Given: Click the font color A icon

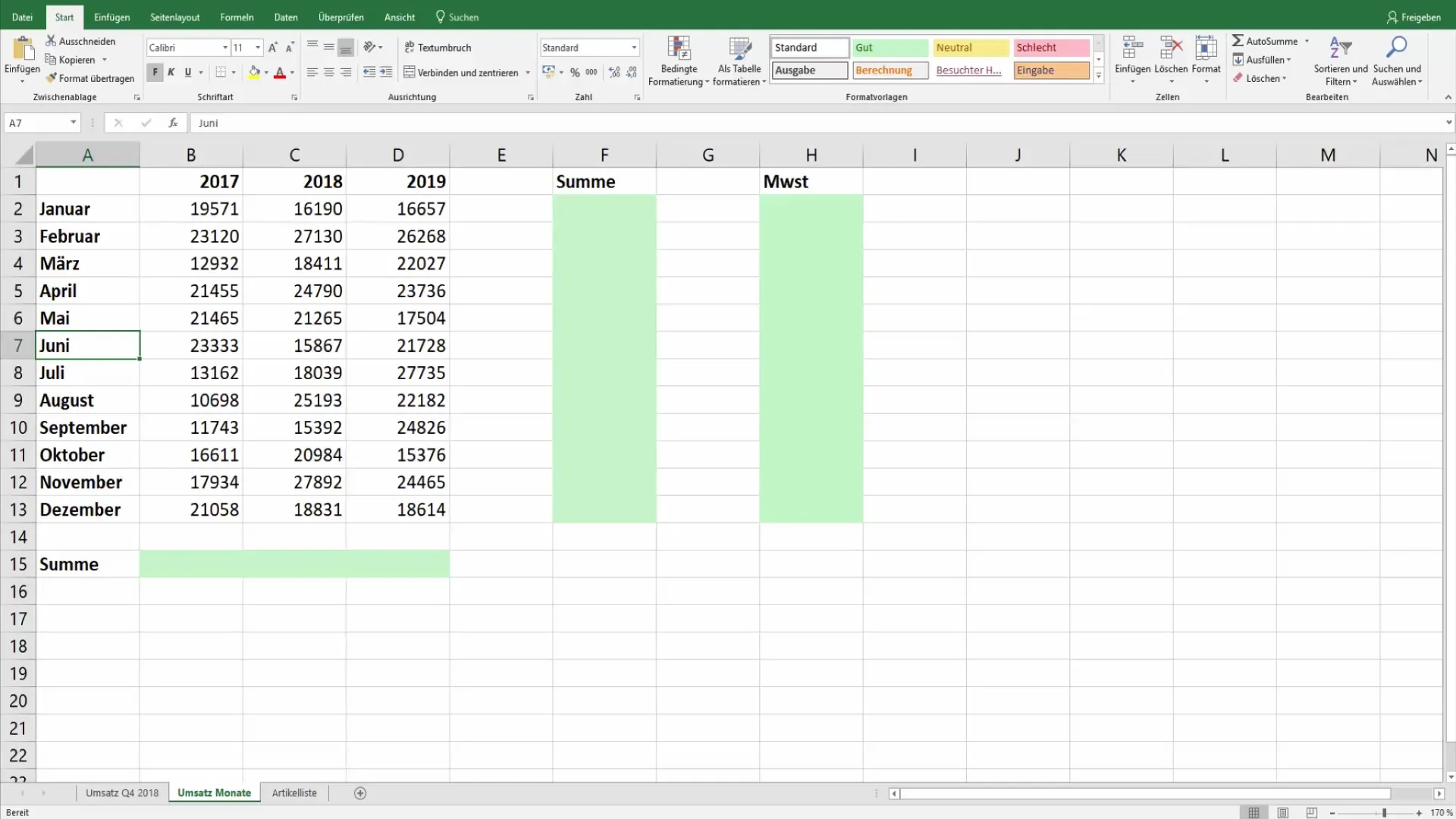Looking at the screenshot, I should tap(280, 72).
